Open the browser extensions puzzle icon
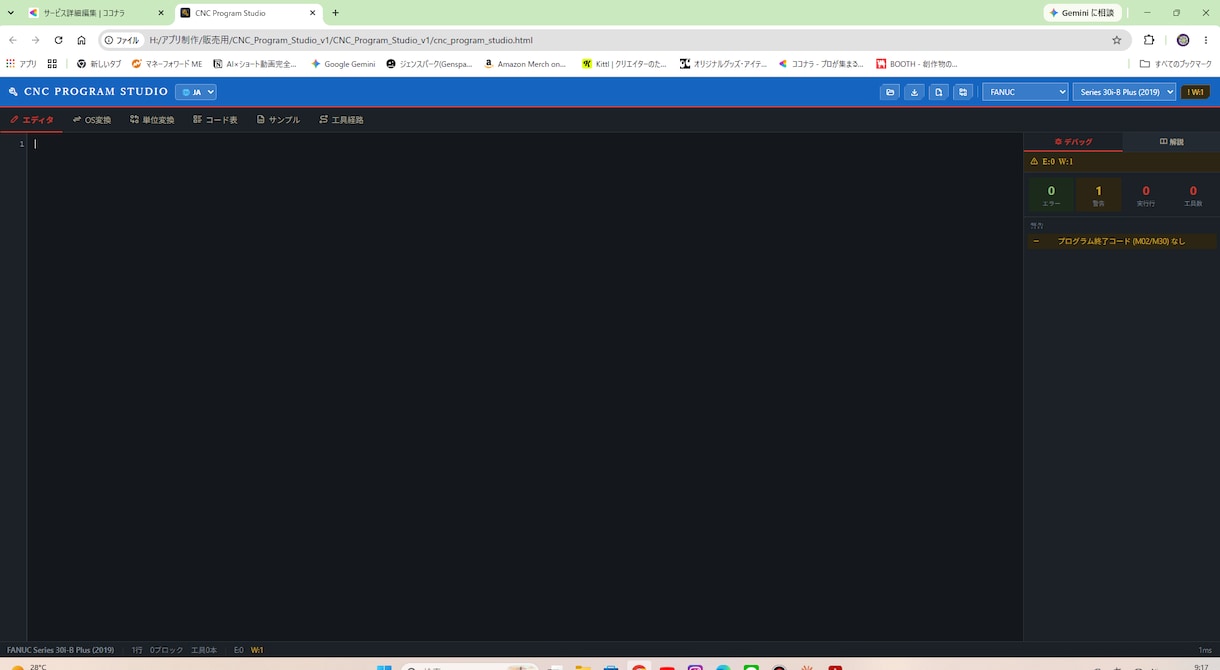1220x670 pixels. (1149, 40)
